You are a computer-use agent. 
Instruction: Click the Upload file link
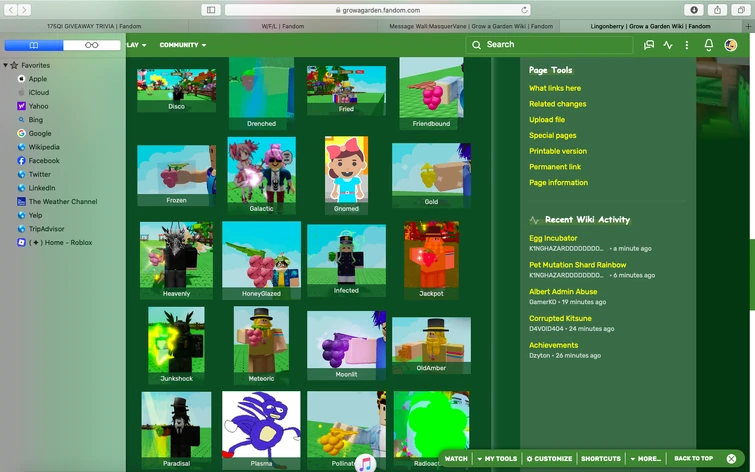pyautogui.click(x=547, y=120)
